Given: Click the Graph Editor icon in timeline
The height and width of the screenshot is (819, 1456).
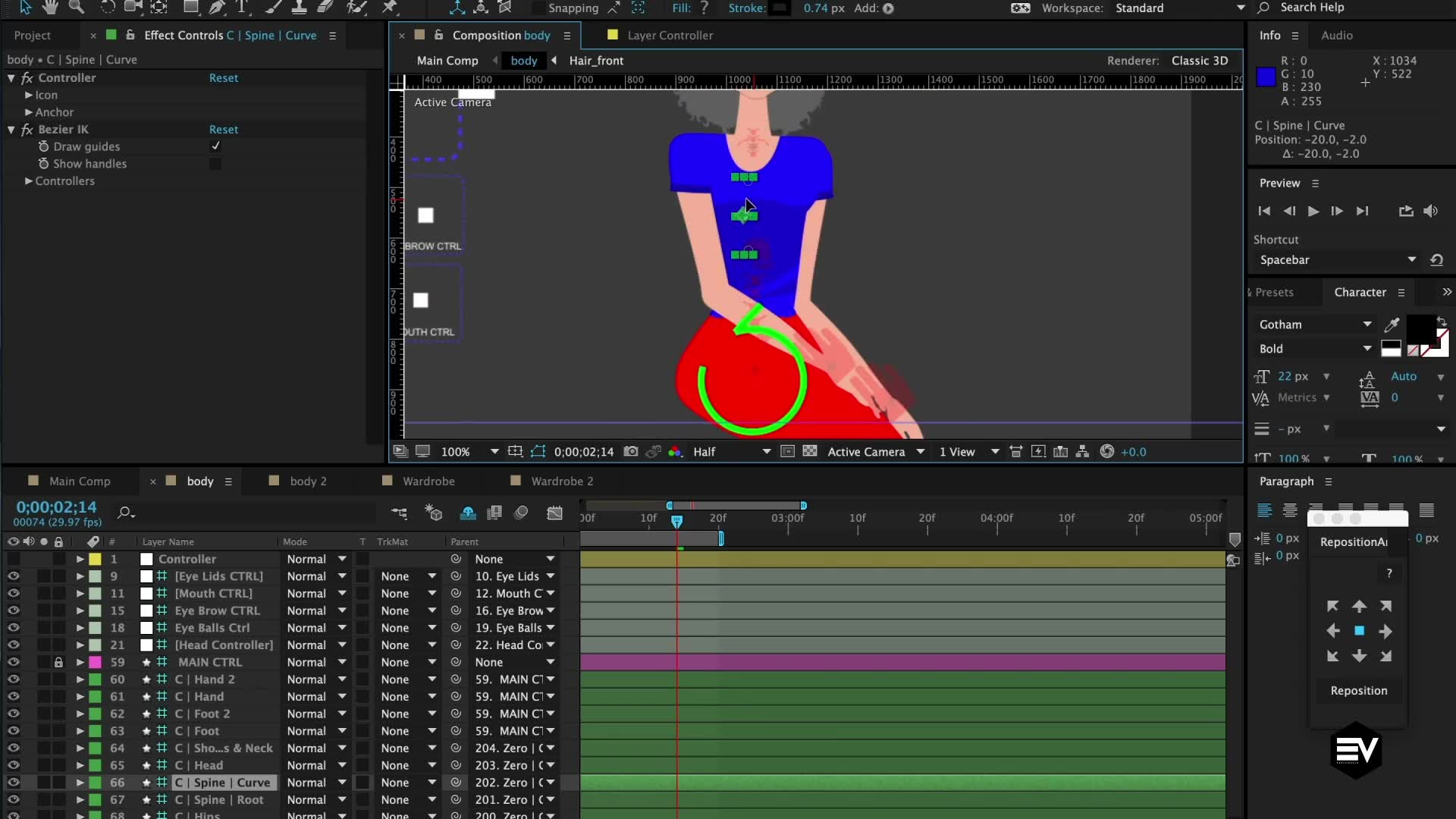Looking at the screenshot, I should pos(555,513).
